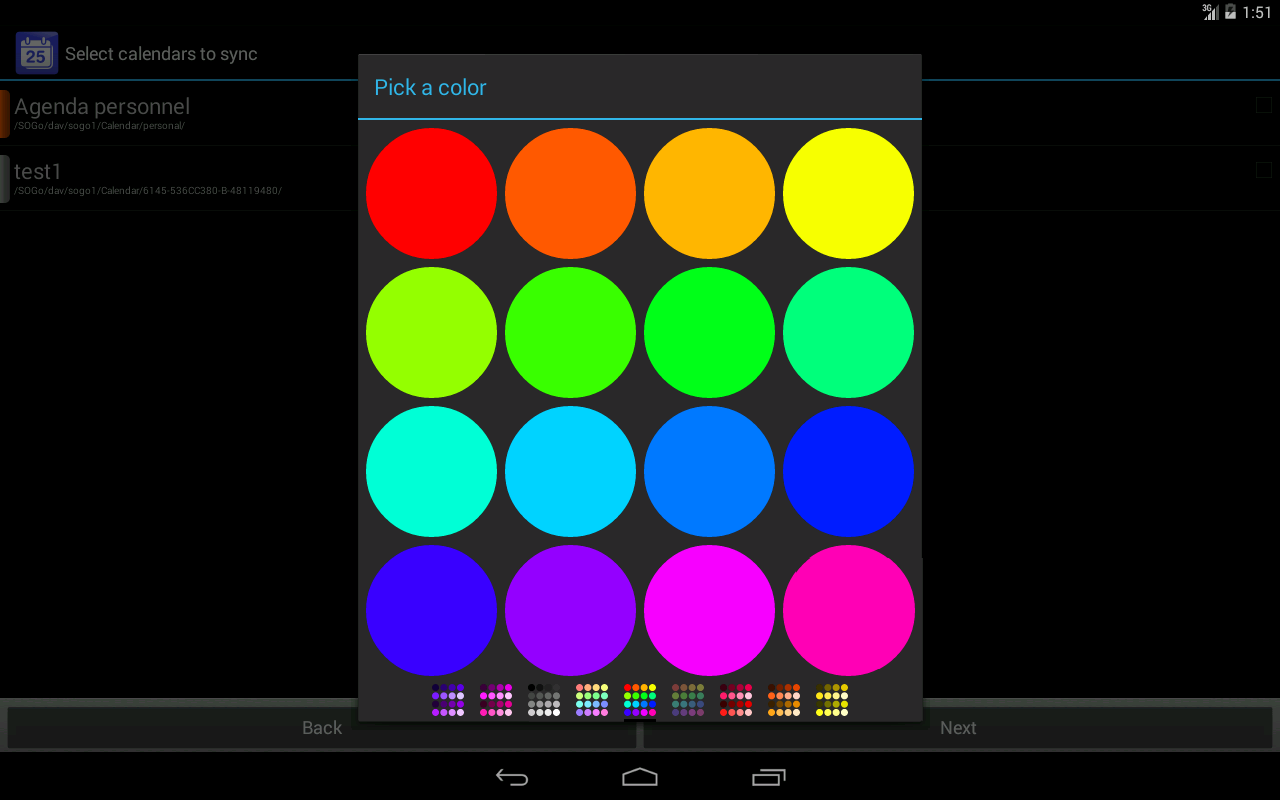Select the pure green color circle
The height and width of the screenshot is (800, 1280).
point(709,332)
